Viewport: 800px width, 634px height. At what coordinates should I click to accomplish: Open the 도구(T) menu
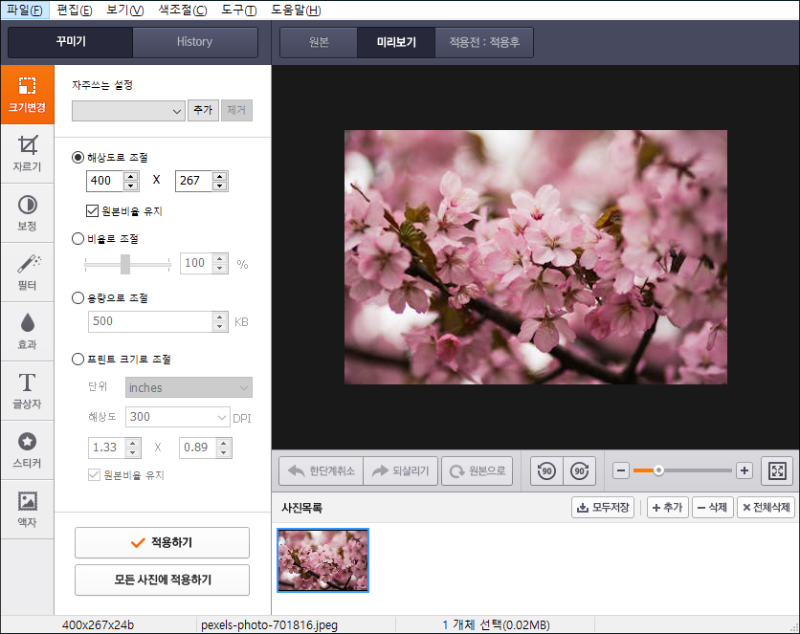239,10
